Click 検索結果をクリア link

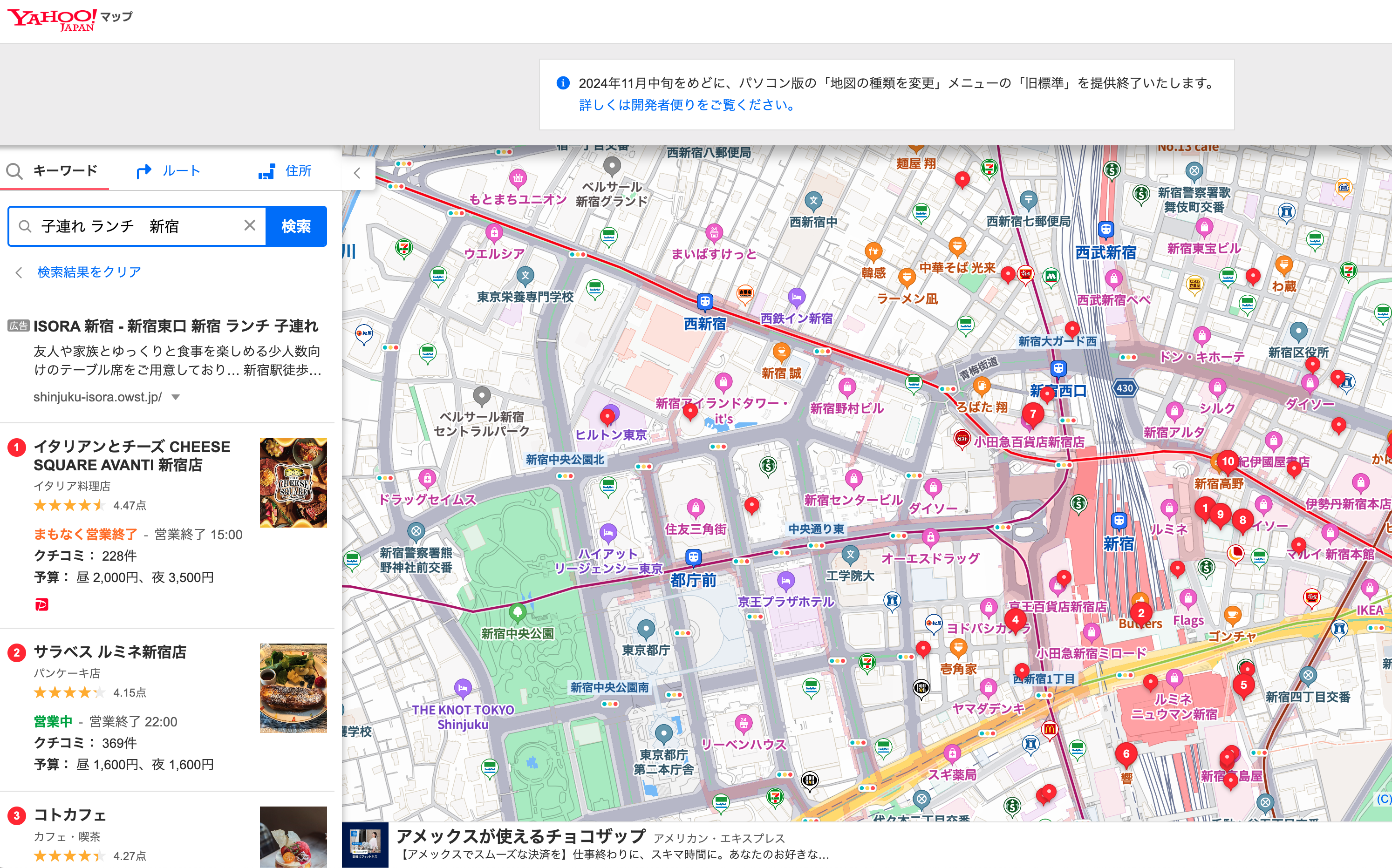coord(89,272)
